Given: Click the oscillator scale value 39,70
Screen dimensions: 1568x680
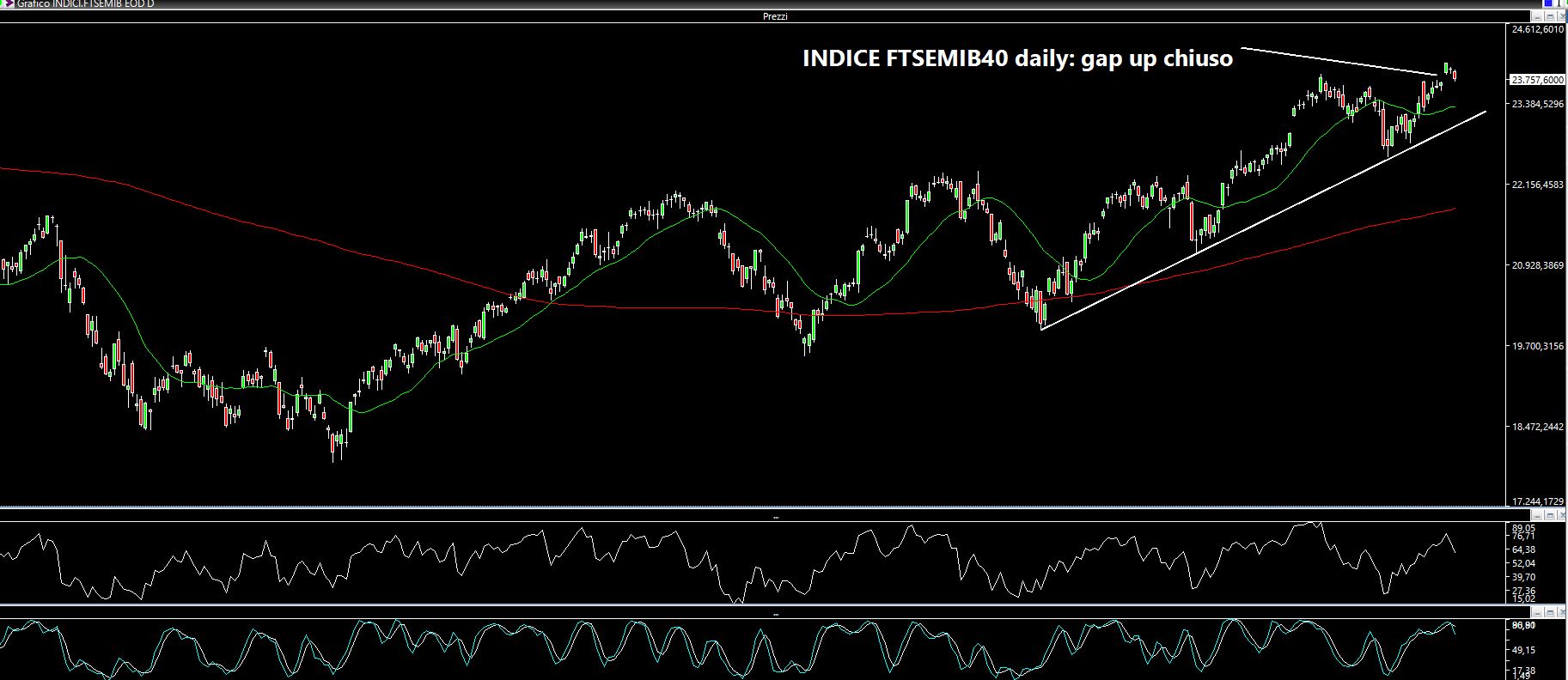Looking at the screenshot, I should [1523, 577].
